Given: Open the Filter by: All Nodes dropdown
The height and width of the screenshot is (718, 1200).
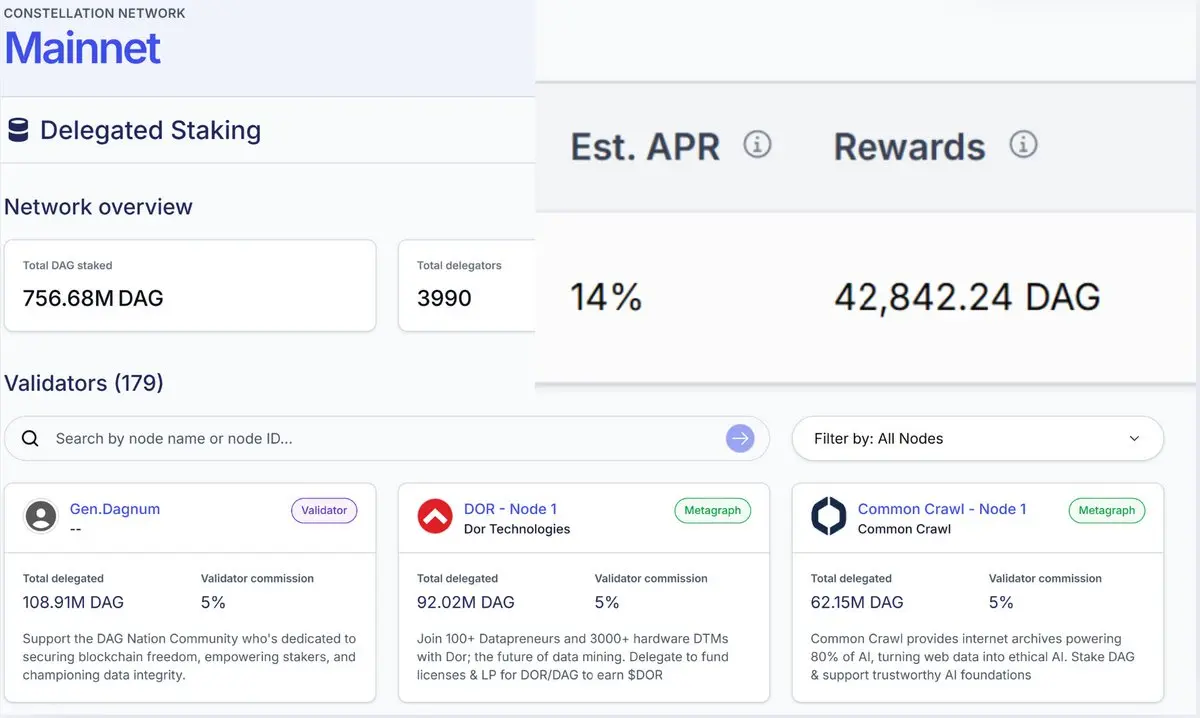Looking at the screenshot, I should point(978,438).
